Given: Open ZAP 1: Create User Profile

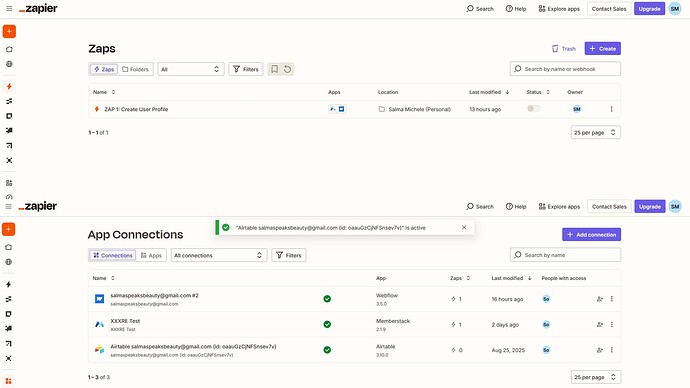Looking at the screenshot, I should click(136, 109).
